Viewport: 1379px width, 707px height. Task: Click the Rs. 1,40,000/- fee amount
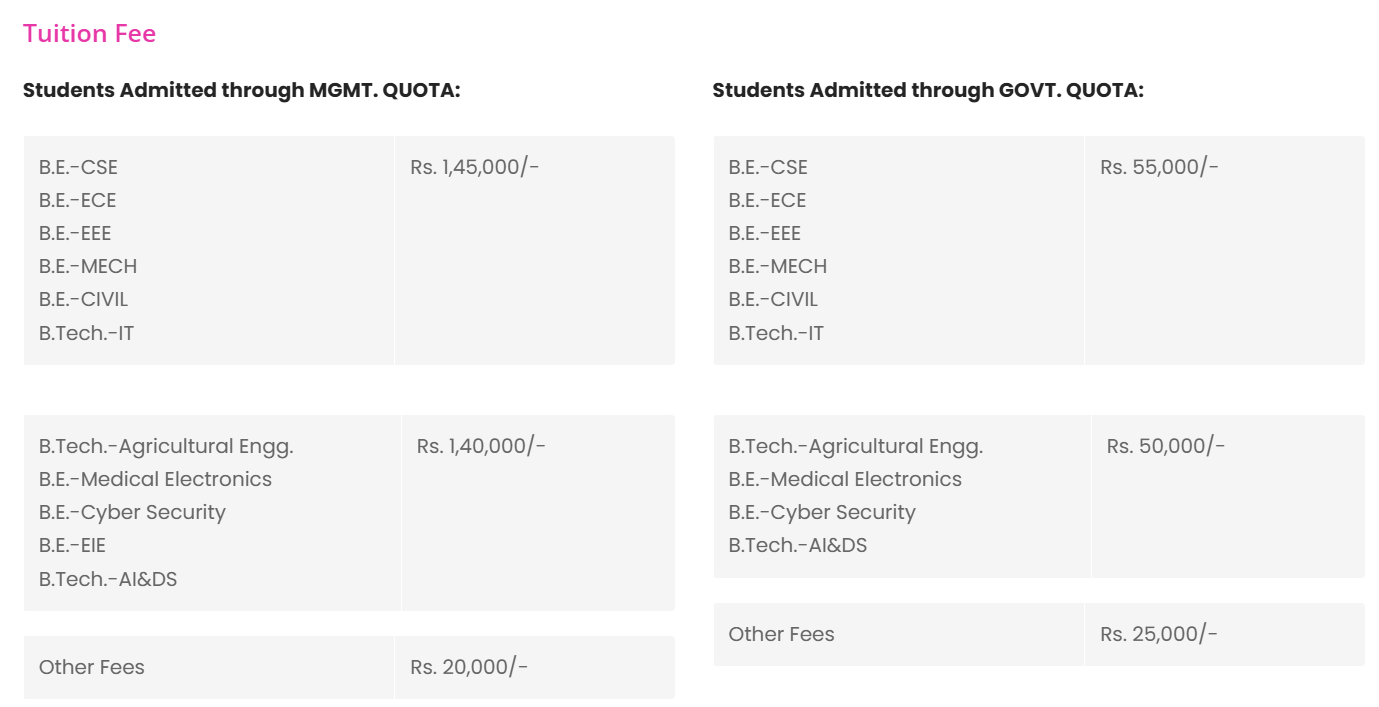(x=481, y=446)
